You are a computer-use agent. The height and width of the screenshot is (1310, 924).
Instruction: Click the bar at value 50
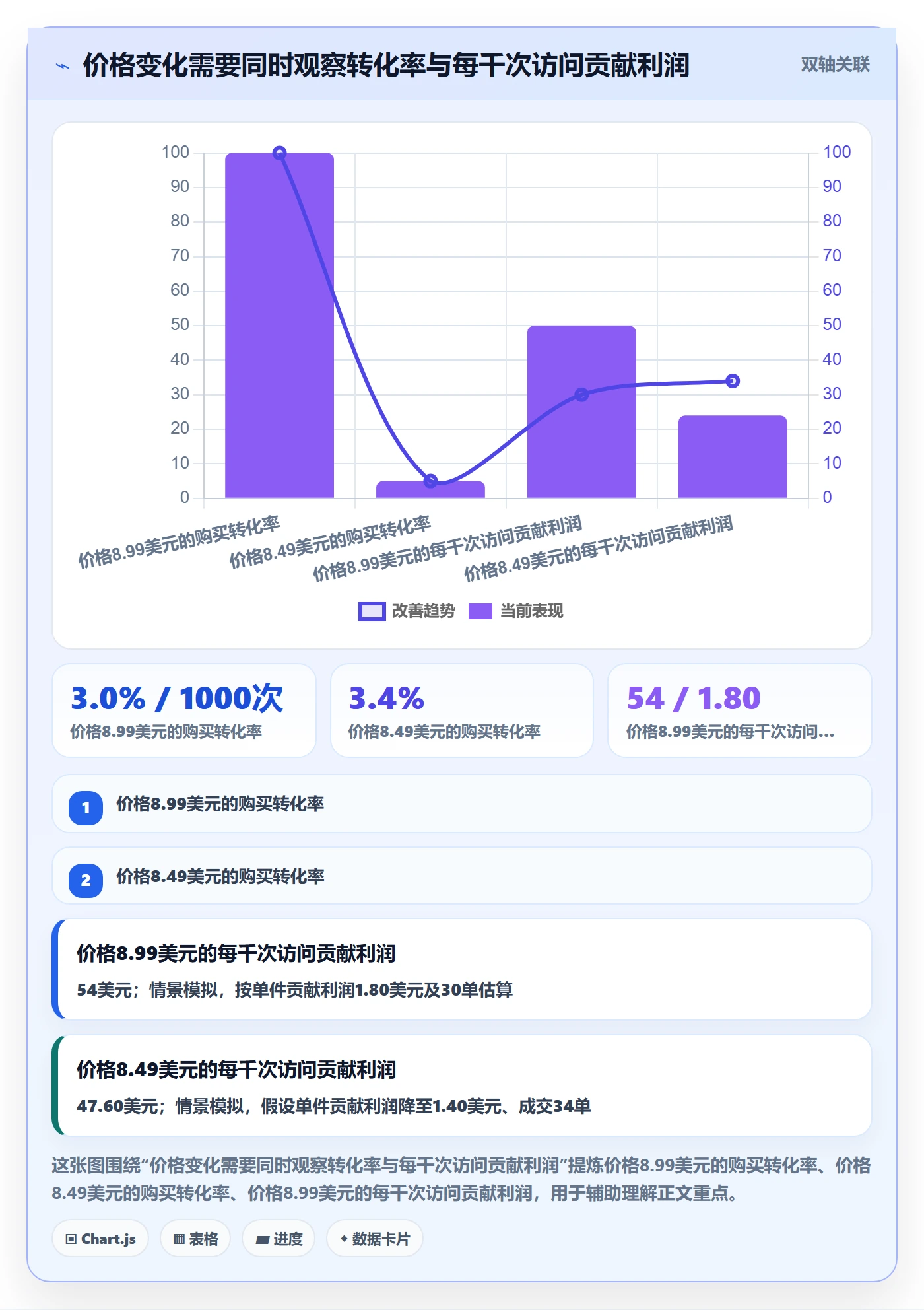(581, 412)
